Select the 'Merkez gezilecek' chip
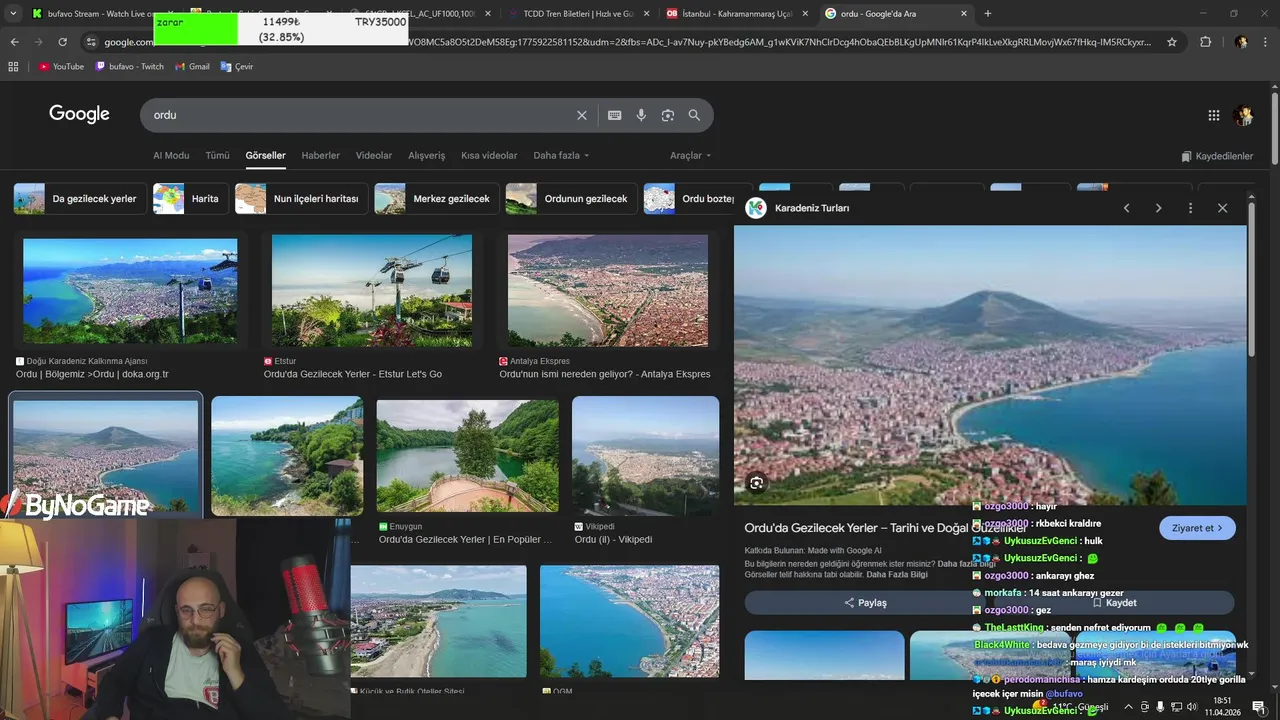The width and height of the screenshot is (1280, 720). click(436, 198)
